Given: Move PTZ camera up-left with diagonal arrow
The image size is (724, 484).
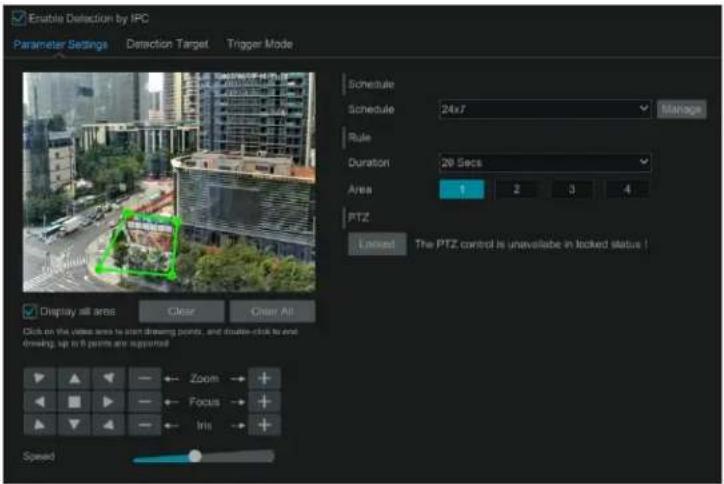Looking at the screenshot, I should [40, 378].
